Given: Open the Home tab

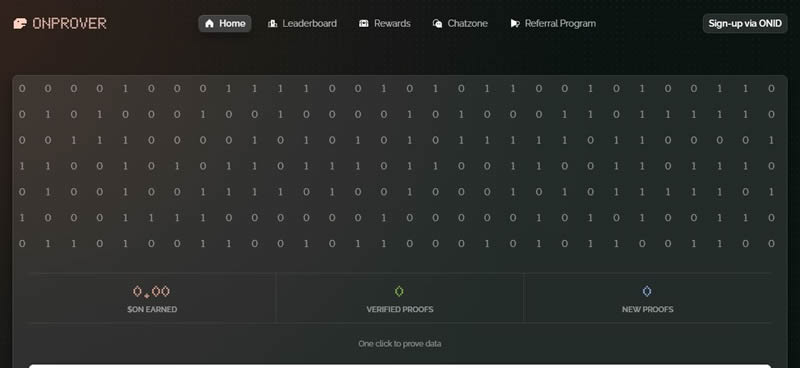Looking at the screenshot, I should [x=225, y=23].
